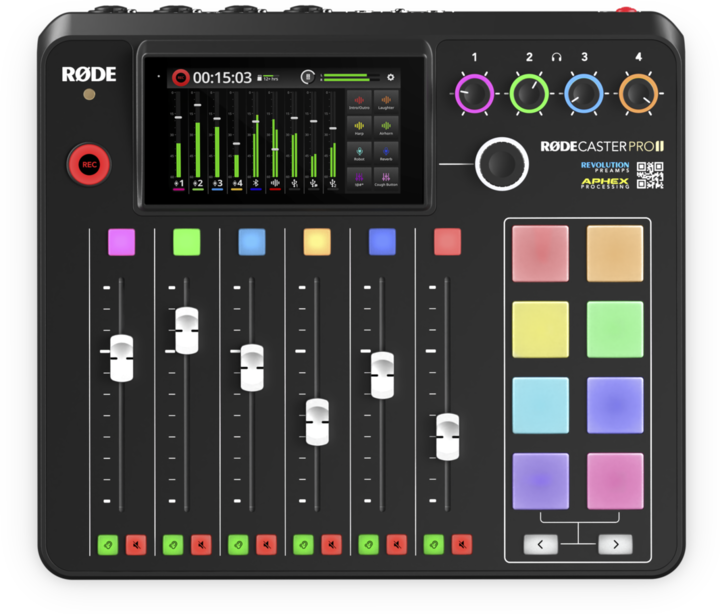Select the magenta channel button above fader one

[x=122, y=242]
